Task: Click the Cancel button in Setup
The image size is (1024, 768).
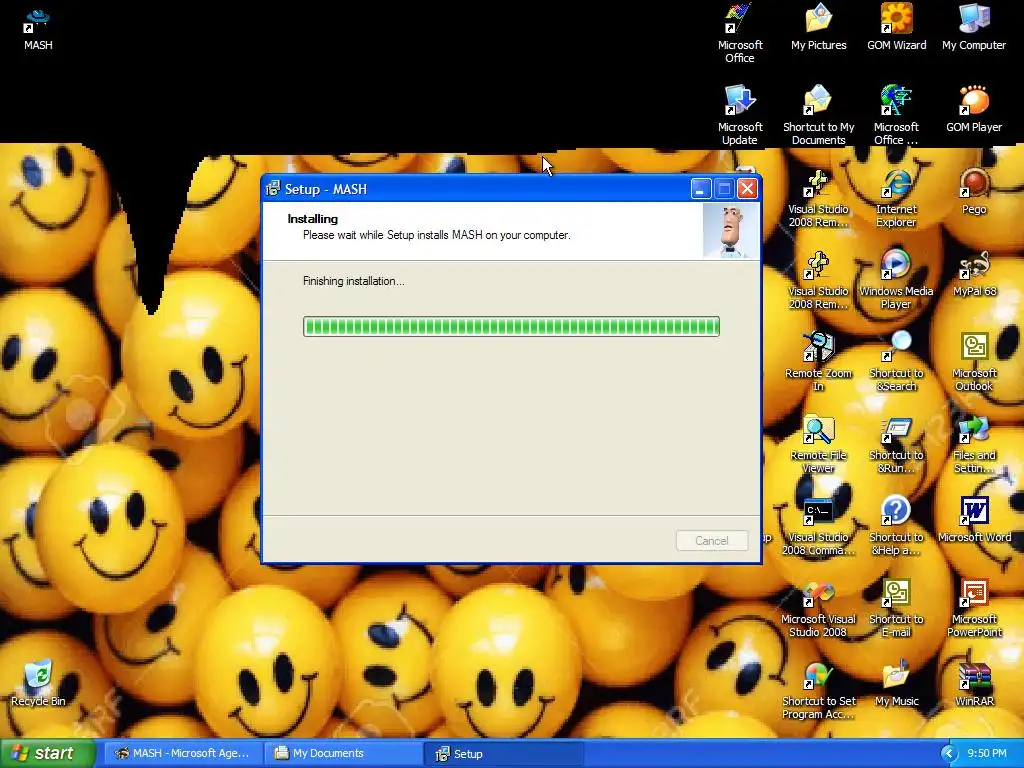Action: 712,541
